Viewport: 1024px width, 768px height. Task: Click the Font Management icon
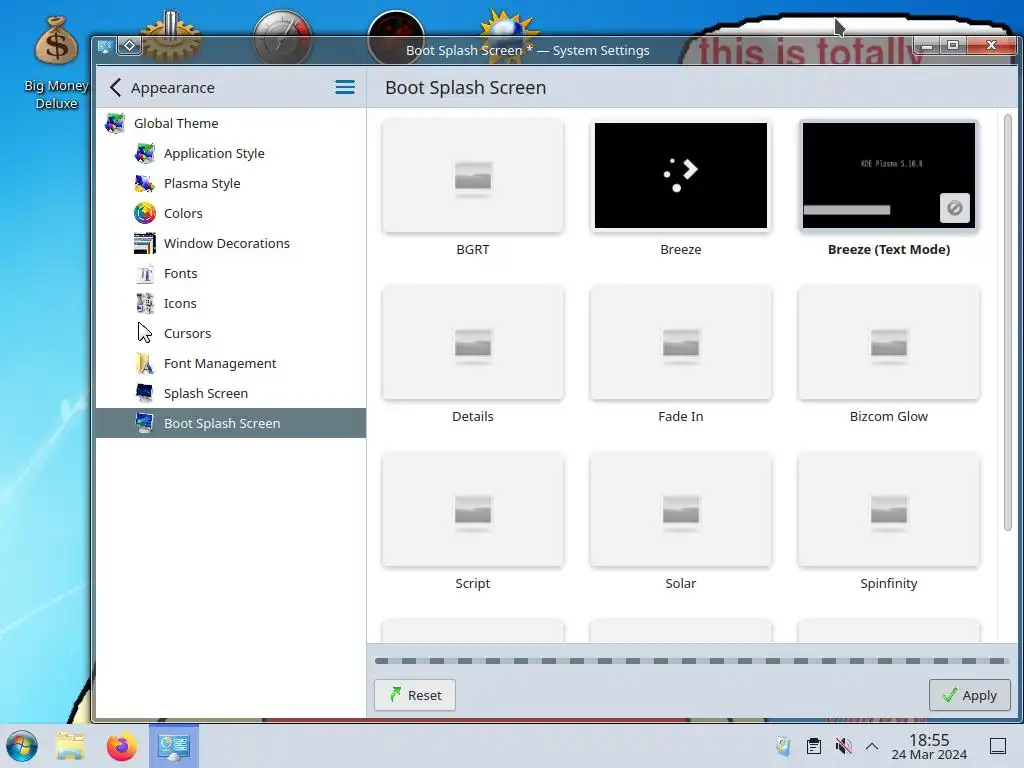point(145,363)
